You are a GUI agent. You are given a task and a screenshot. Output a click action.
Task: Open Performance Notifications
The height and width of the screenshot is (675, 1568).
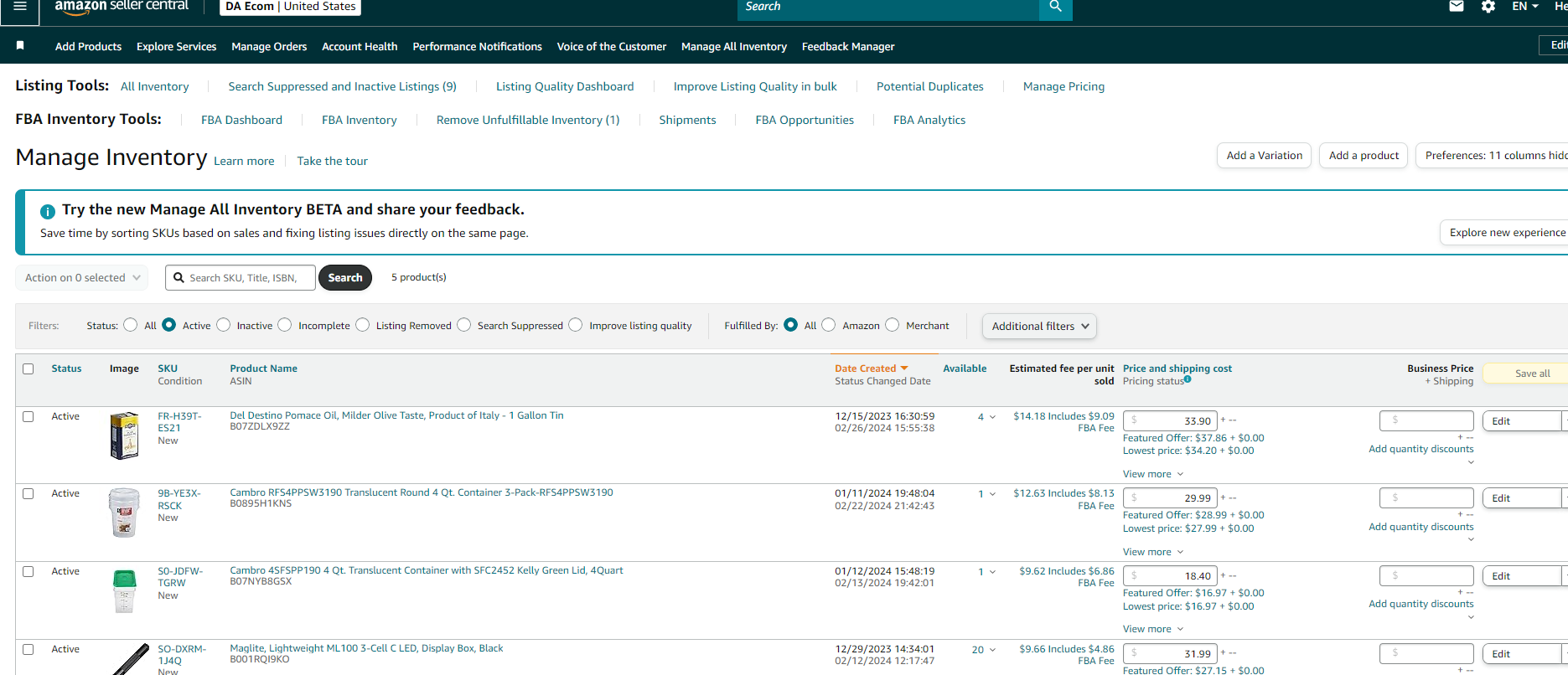point(477,47)
